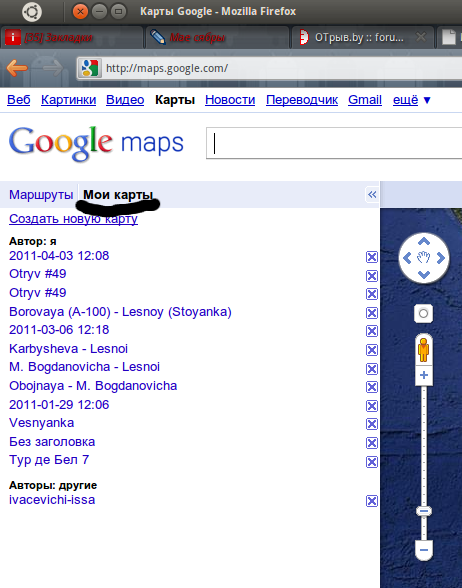Open the Karbysheva - Lesnoi map

coord(68,349)
